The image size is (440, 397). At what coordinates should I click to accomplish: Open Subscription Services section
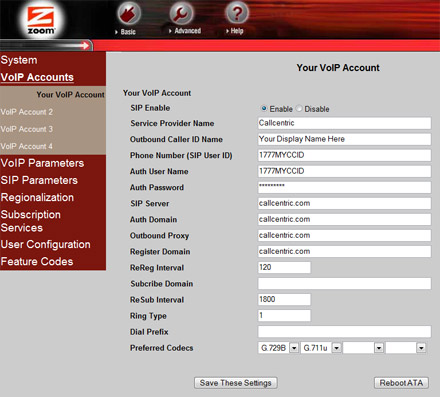[31, 221]
